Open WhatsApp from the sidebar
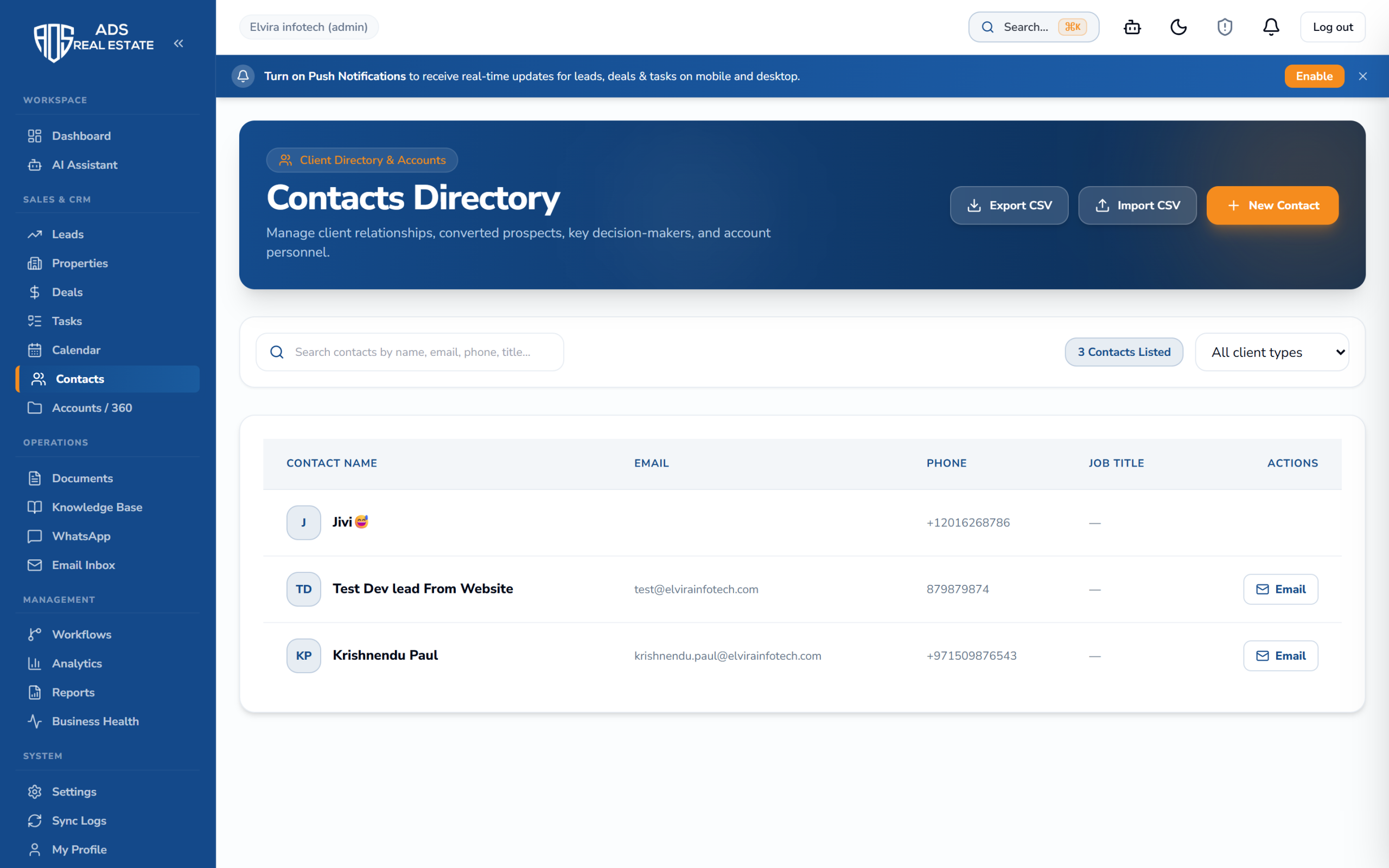The height and width of the screenshot is (868, 1389). coord(108,536)
